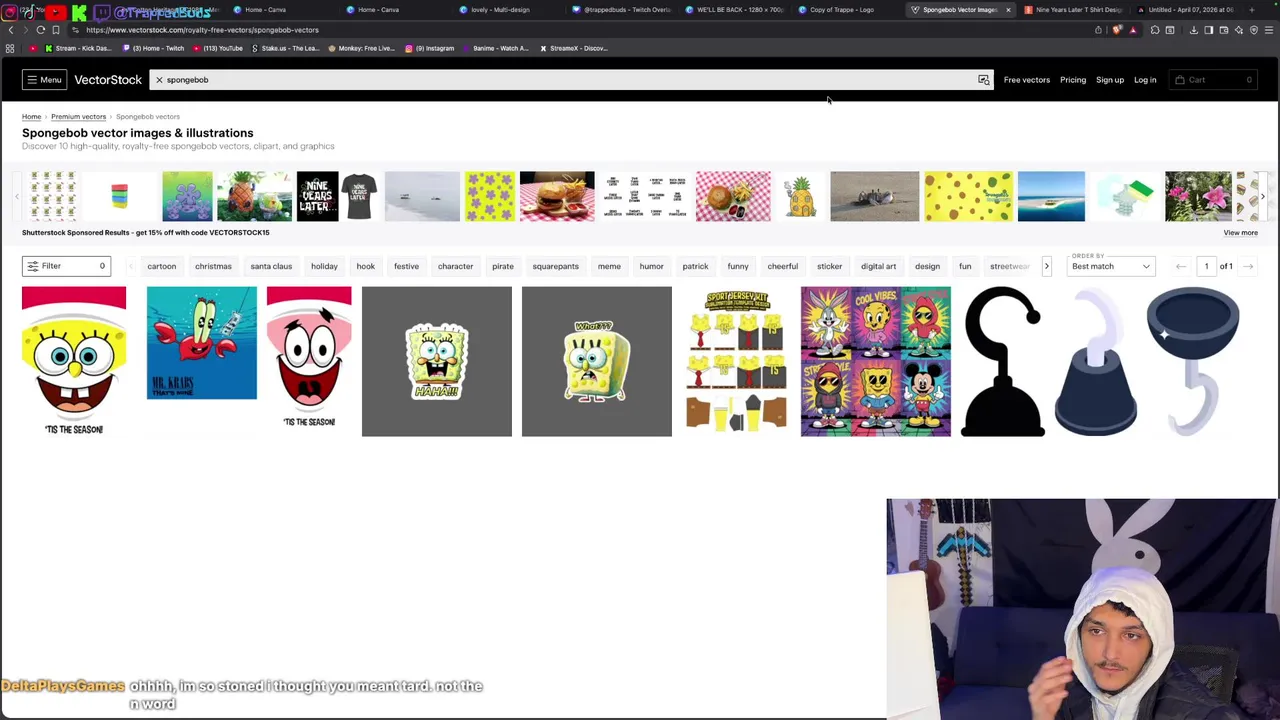The height and width of the screenshot is (720, 1280).
Task: Reload the page
Action: (x=40, y=30)
